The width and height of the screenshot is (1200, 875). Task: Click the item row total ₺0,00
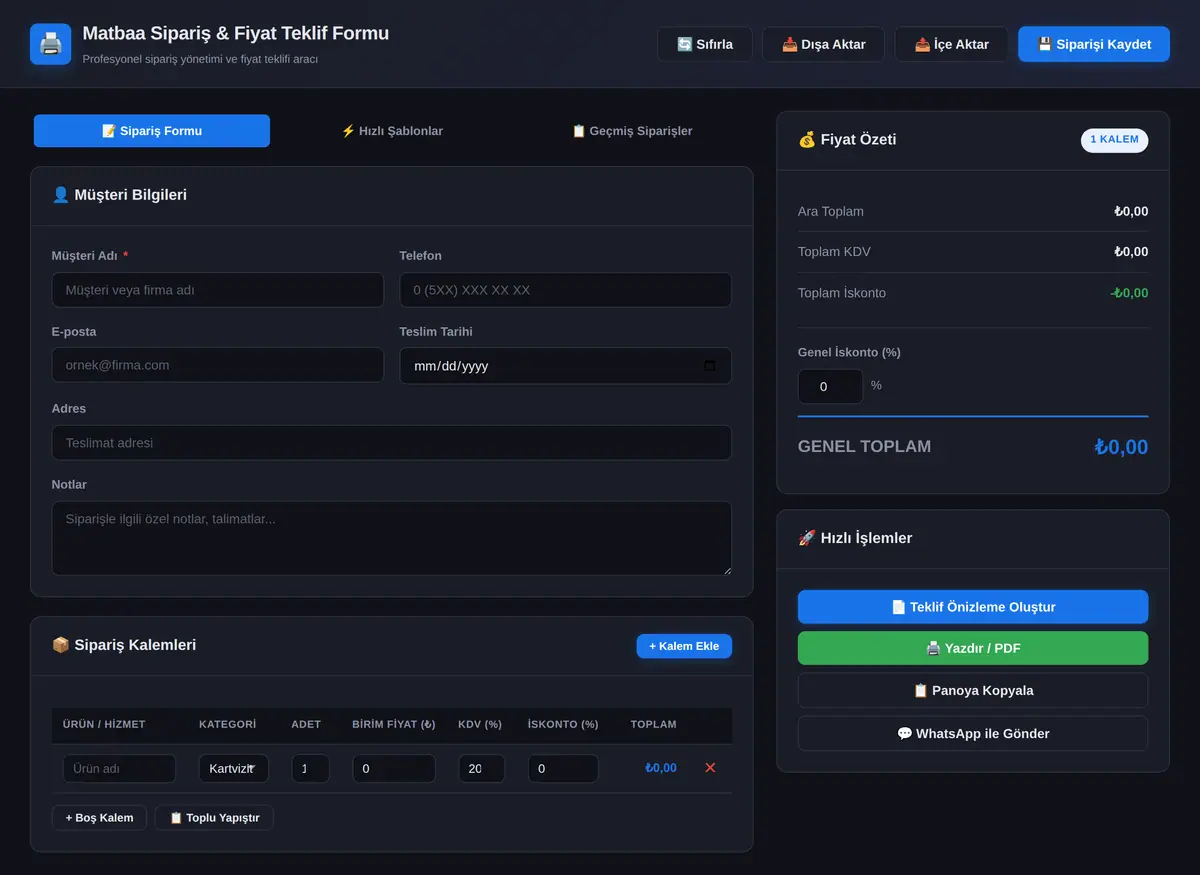click(661, 768)
